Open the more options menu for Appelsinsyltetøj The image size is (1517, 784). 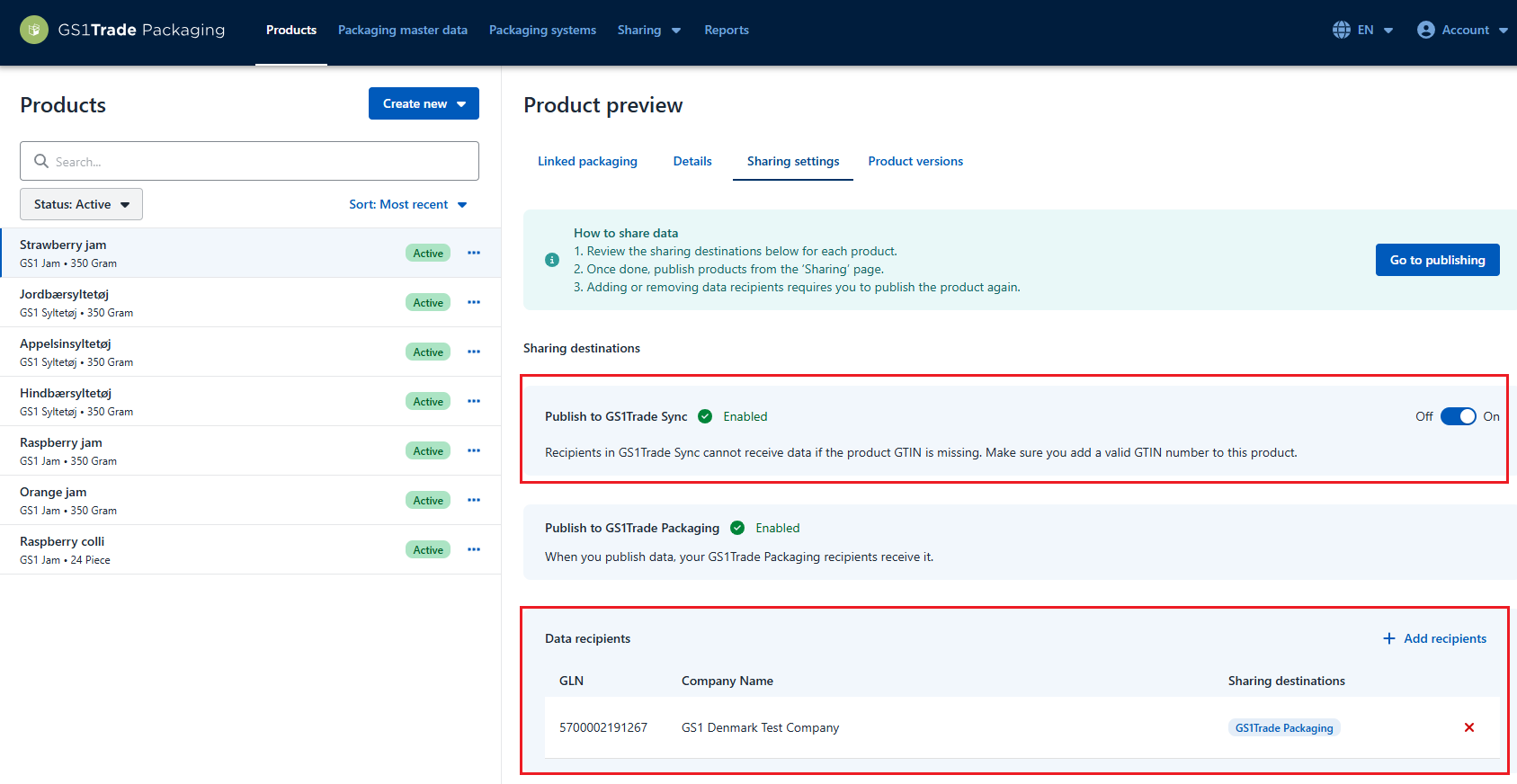(x=474, y=352)
